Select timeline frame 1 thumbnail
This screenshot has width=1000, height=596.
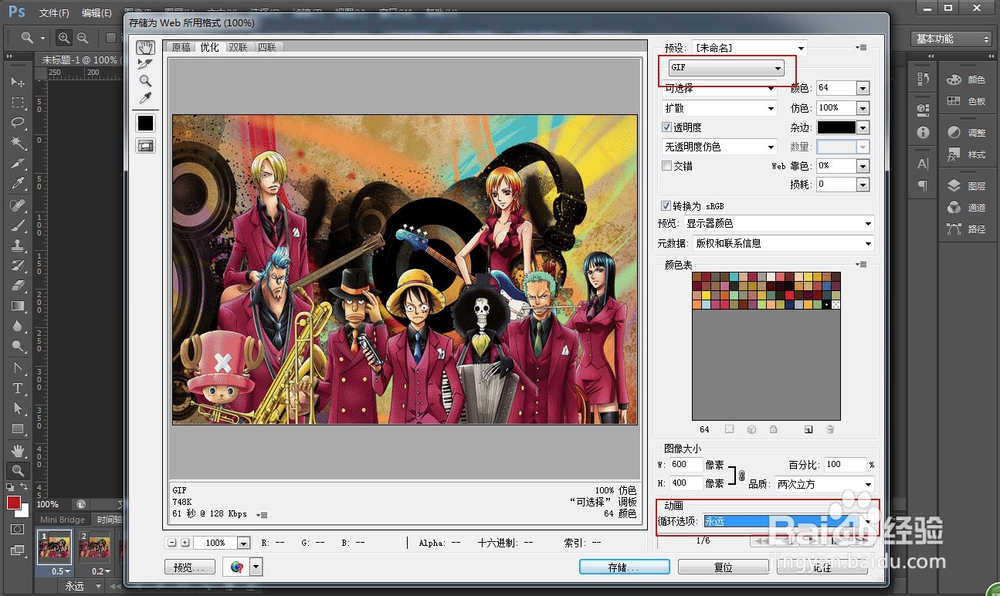55,547
